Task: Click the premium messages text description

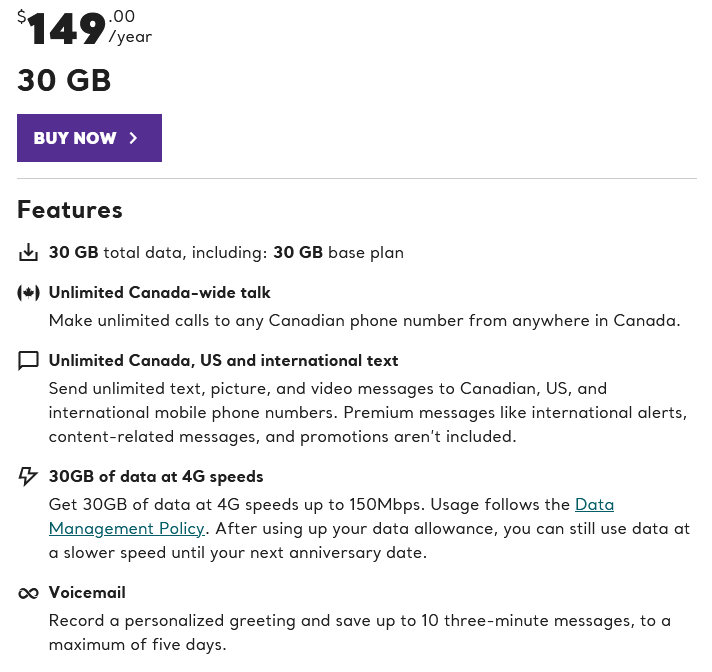Action: (368, 413)
